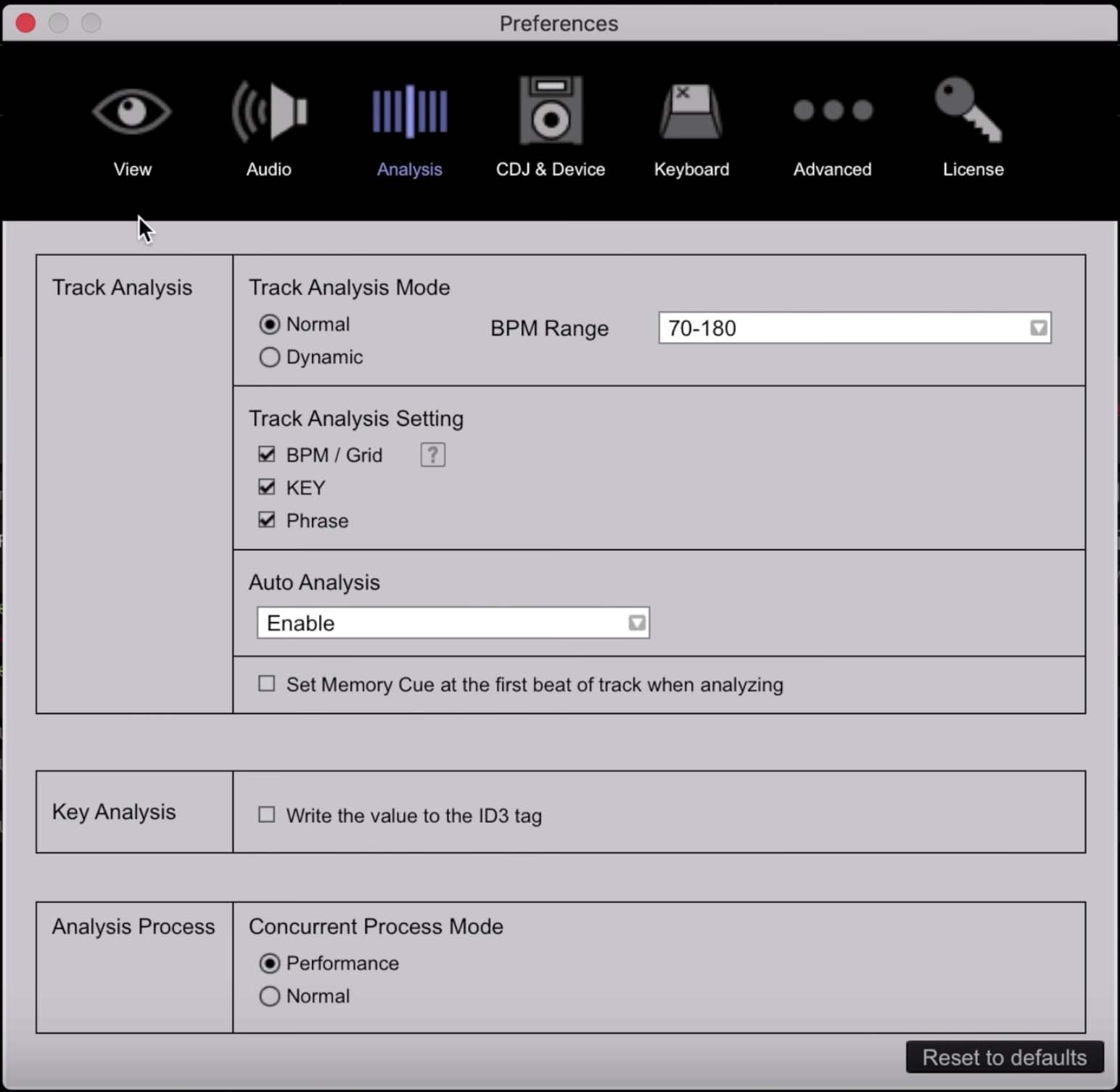Open the View preferences eye icon
Viewport: 1120px width, 1092px height.
(131, 111)
